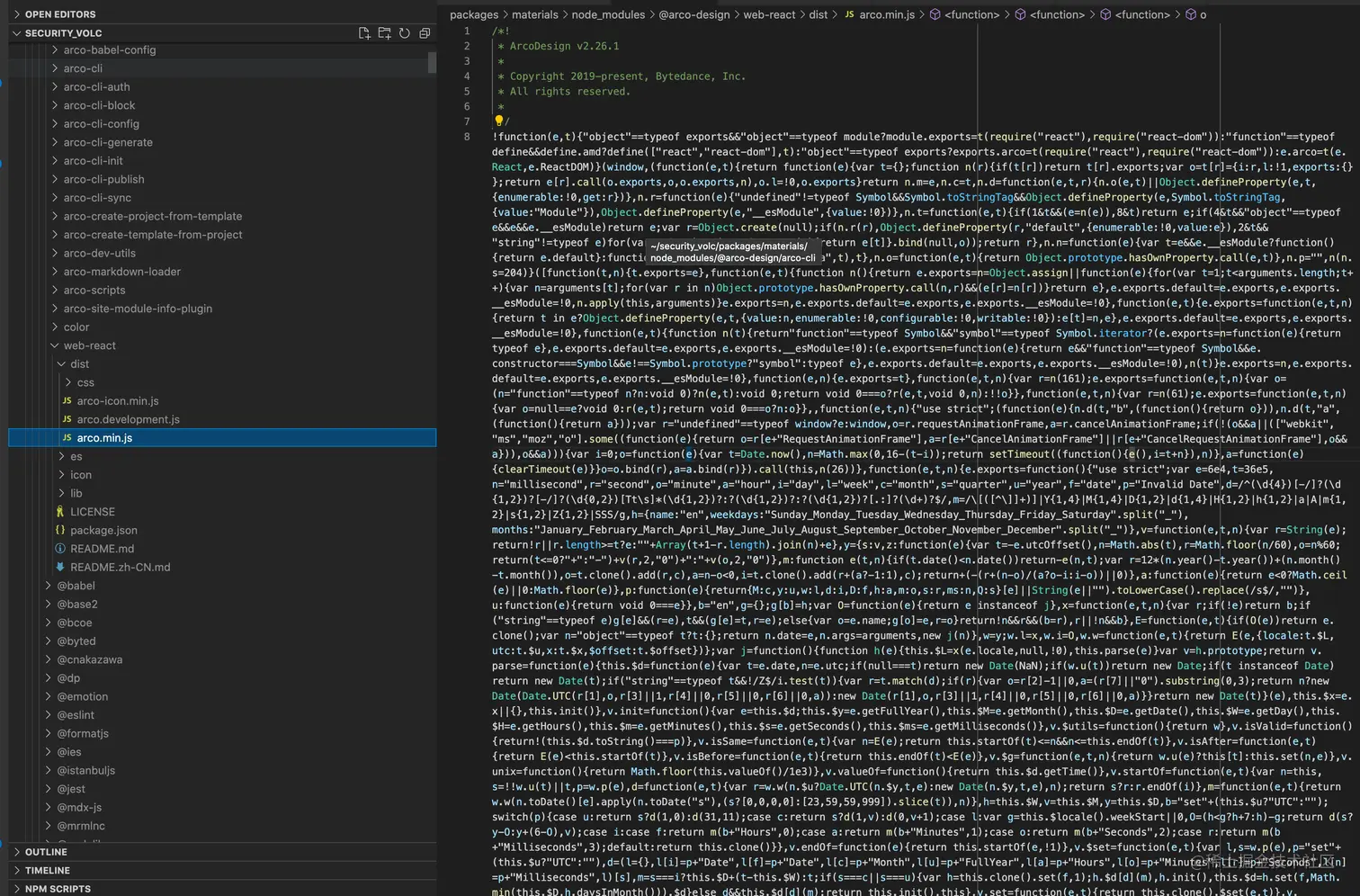
Task: Click '@arco-design' breadcrumb segment
Action: point(694,14)
